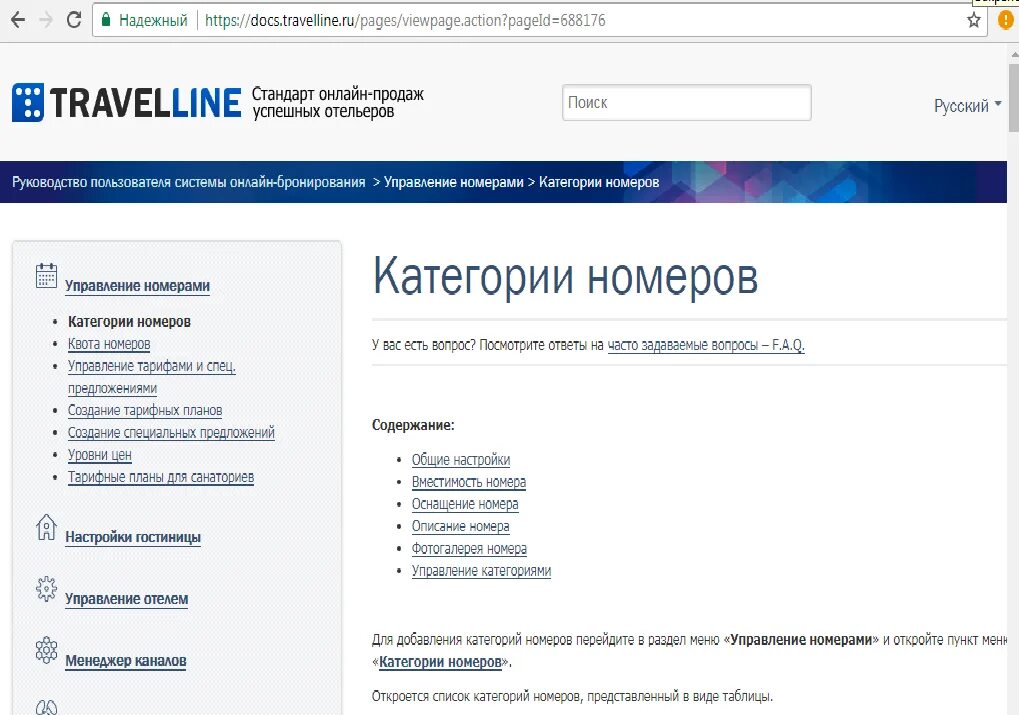The height and width of the screenshot is (715, 1019).
Task: Open breadcrumb Категории номеров
Action: [599, 182]
